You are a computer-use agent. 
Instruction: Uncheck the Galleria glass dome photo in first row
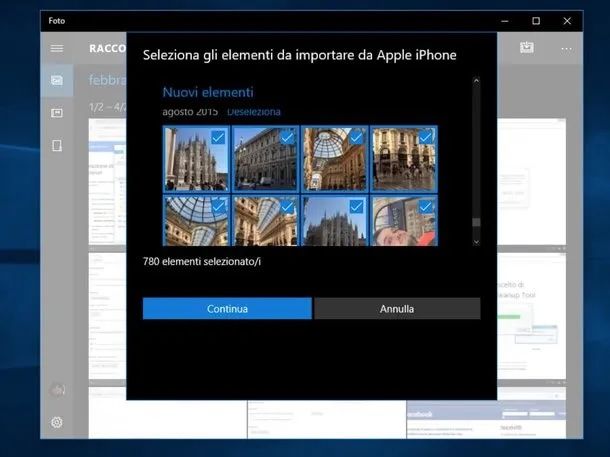356,137
